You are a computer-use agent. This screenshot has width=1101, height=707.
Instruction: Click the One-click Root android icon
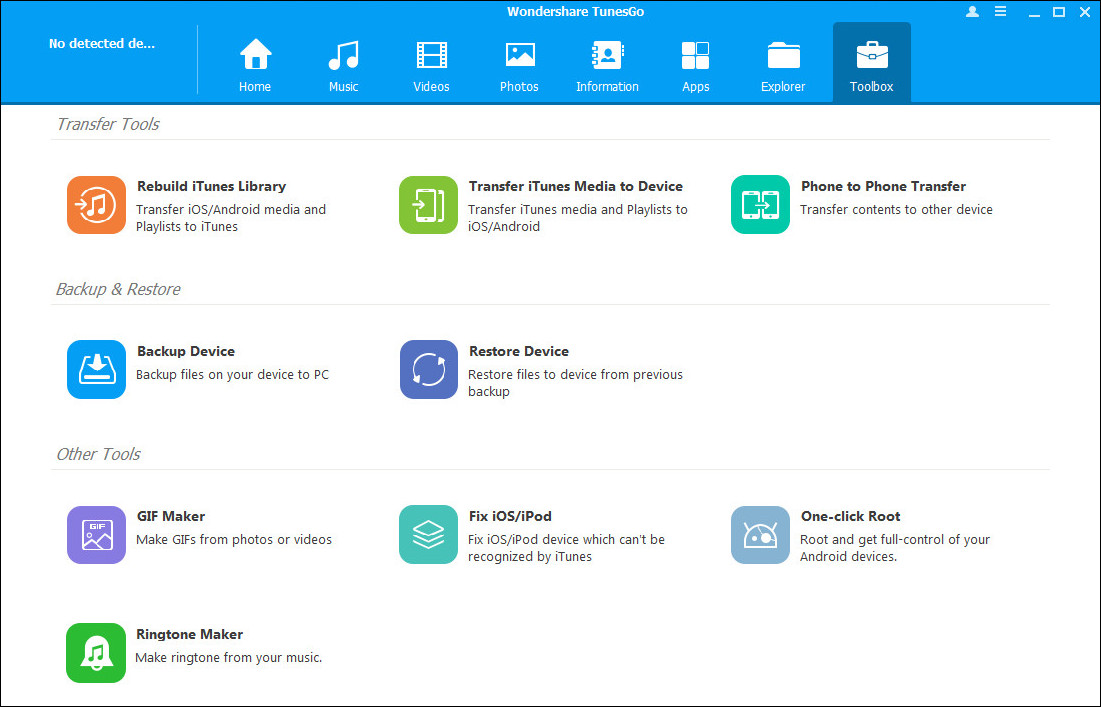click(760, 535)
